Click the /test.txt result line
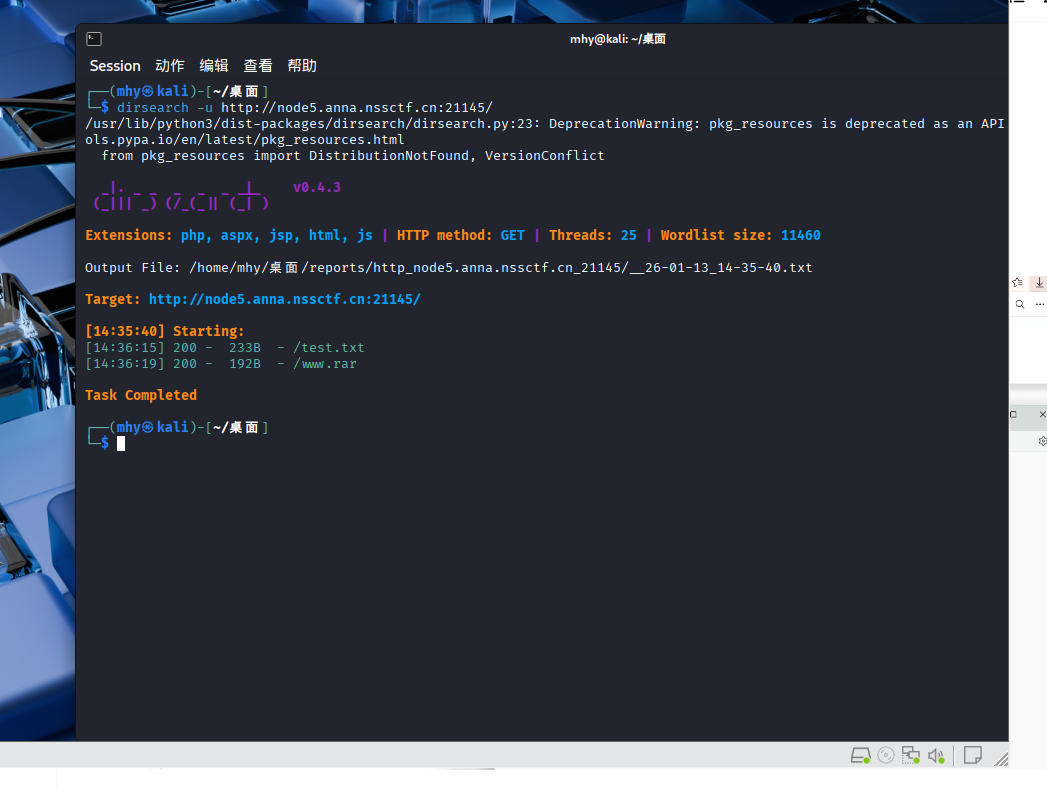Image resolution: width=1047 pixels, height=789 pixels. pos(328,348)
